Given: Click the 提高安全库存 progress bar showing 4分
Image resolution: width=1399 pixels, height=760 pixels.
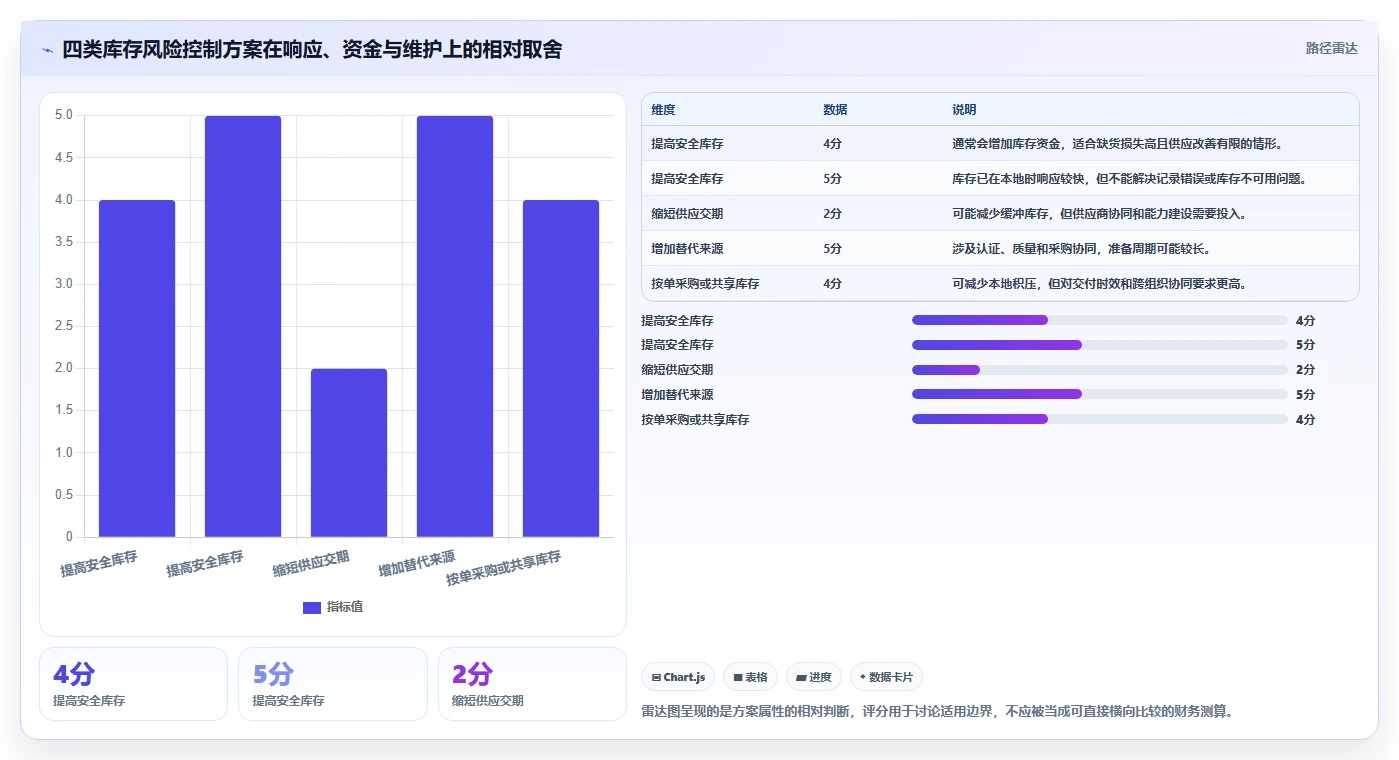Looking at the screenshot, I should [1100, 320].
